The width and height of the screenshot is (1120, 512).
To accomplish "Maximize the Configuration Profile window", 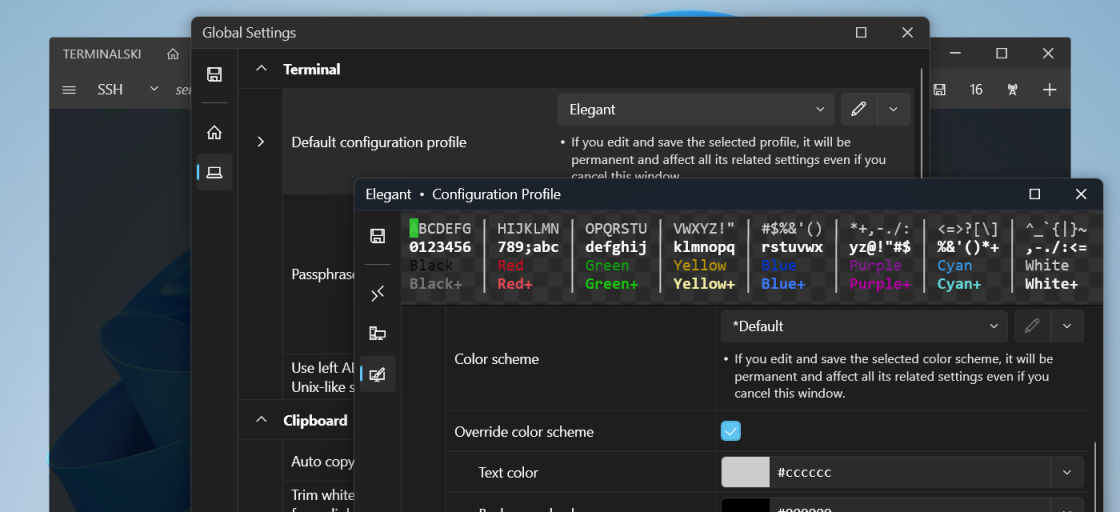I will click(1034, 194).
